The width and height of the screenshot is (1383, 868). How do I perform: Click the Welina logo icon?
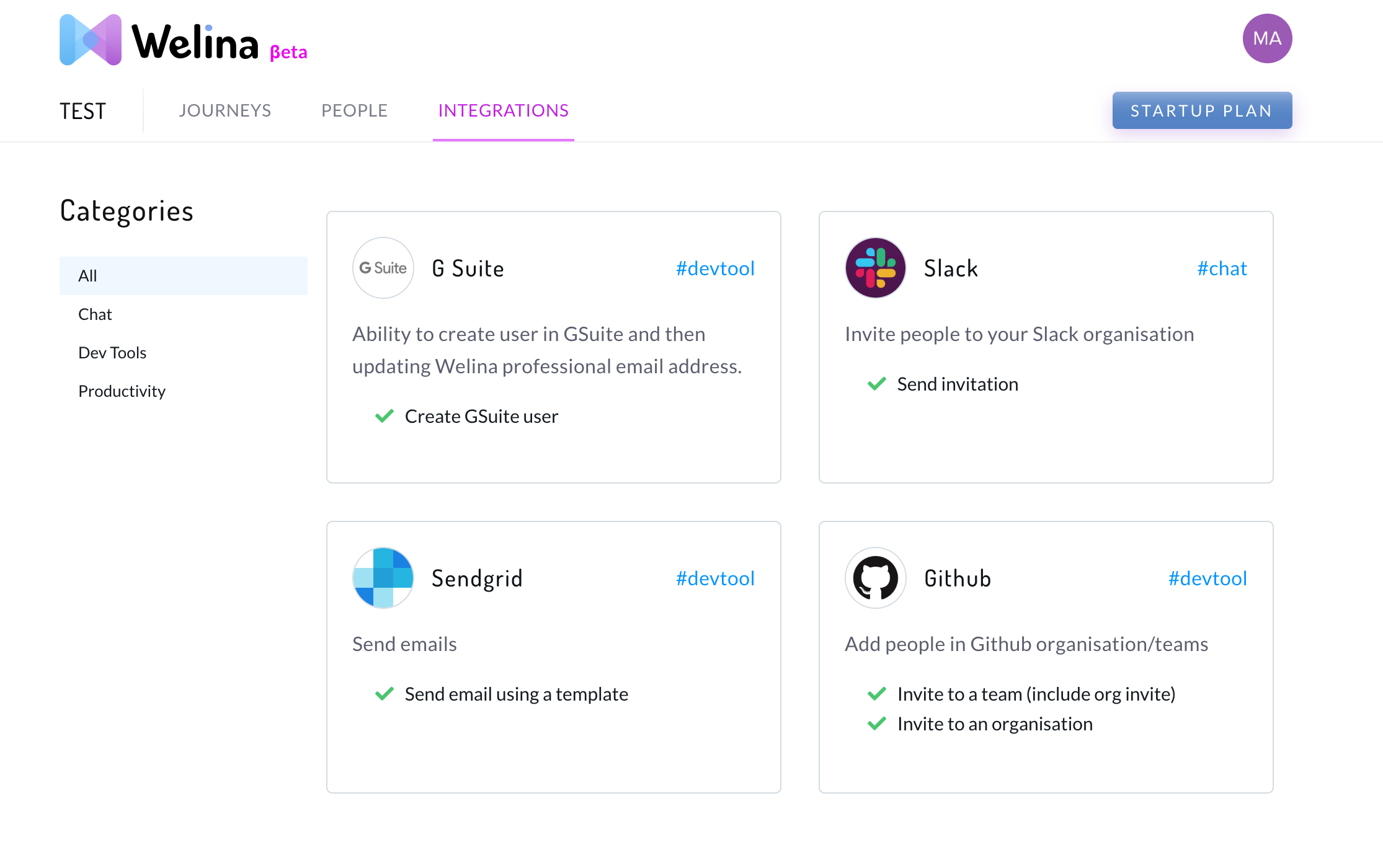tap(91, 40)
